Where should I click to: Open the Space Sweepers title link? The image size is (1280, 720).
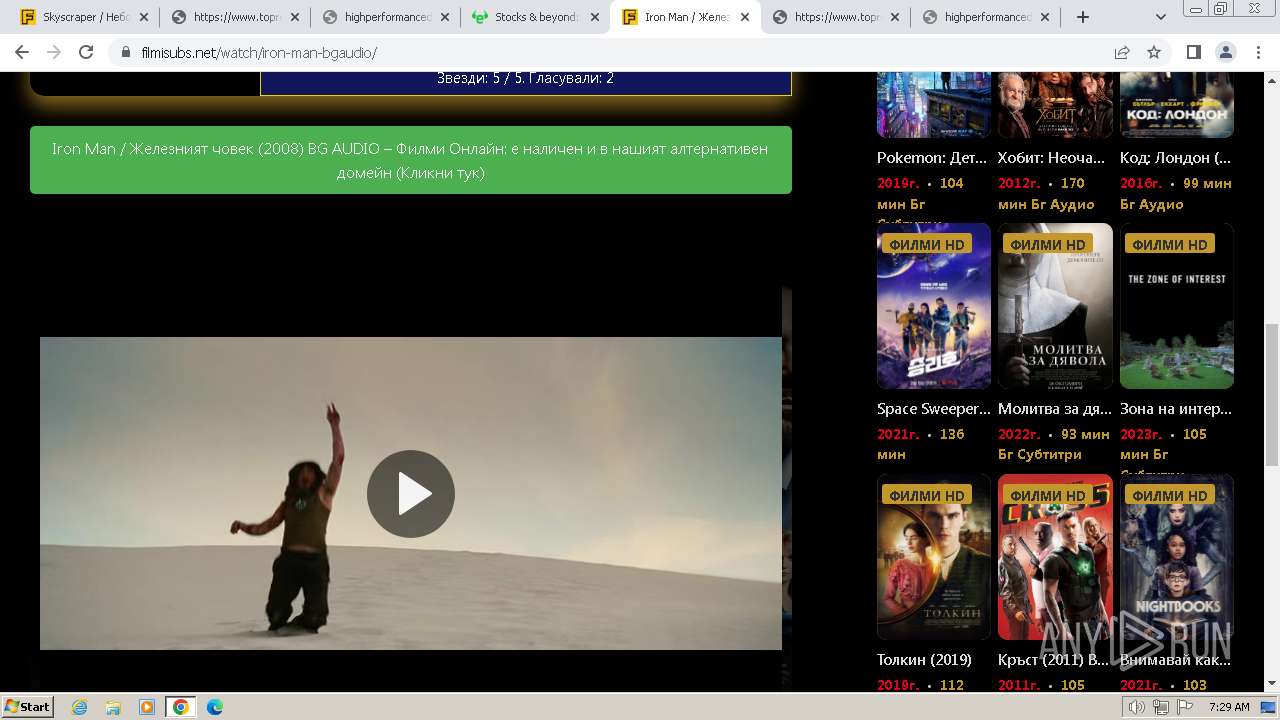(934, 409)
